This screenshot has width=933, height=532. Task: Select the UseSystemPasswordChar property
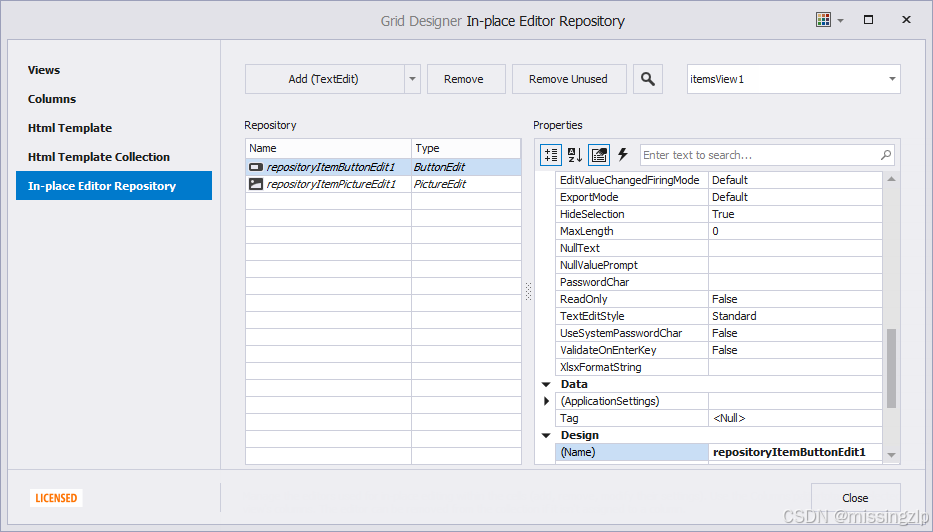click(x=632, y=333)
